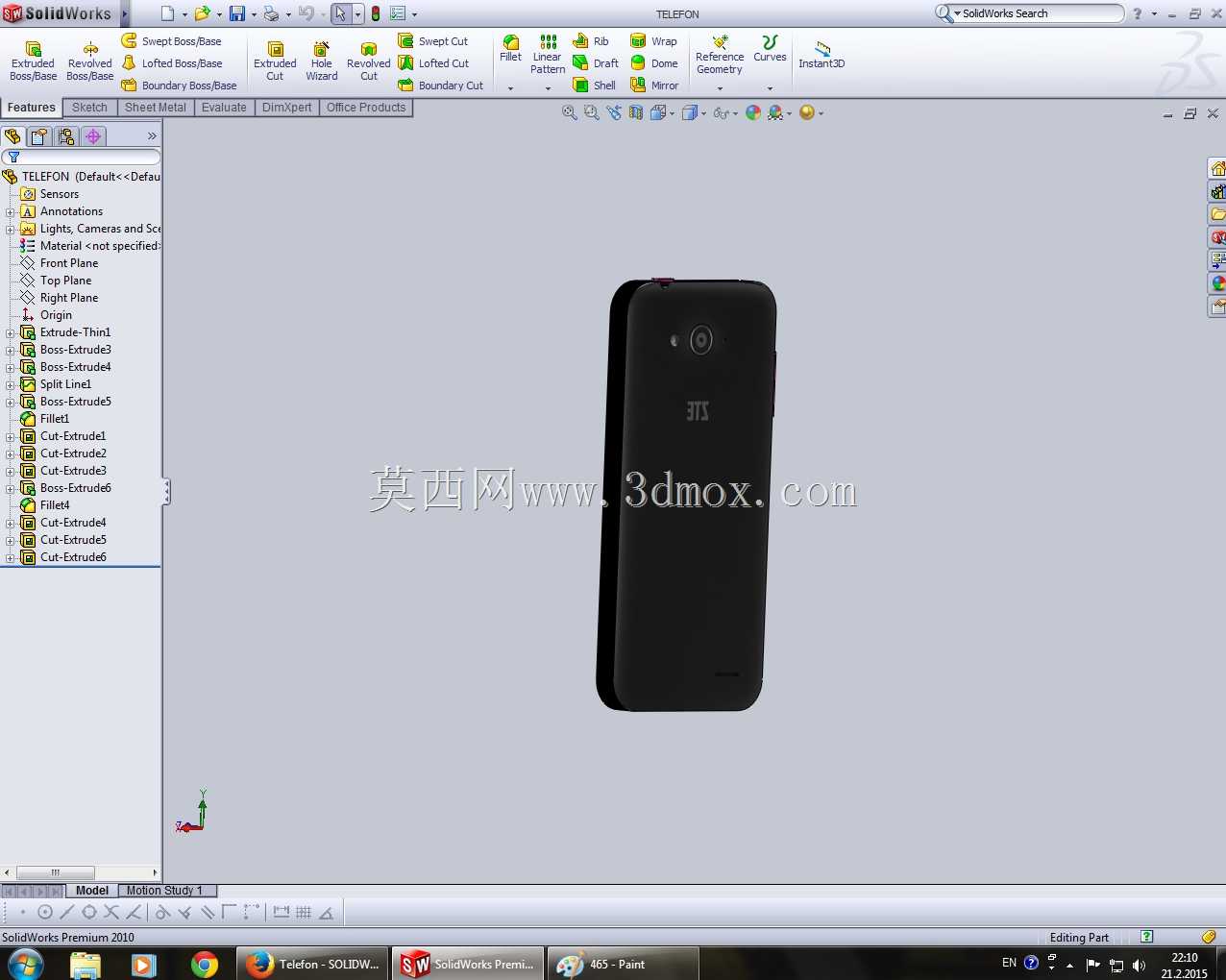Open Chrome from the taskbar
Image resolution: width=1226 pixels, height=980 pixels.
pos(204,964)
